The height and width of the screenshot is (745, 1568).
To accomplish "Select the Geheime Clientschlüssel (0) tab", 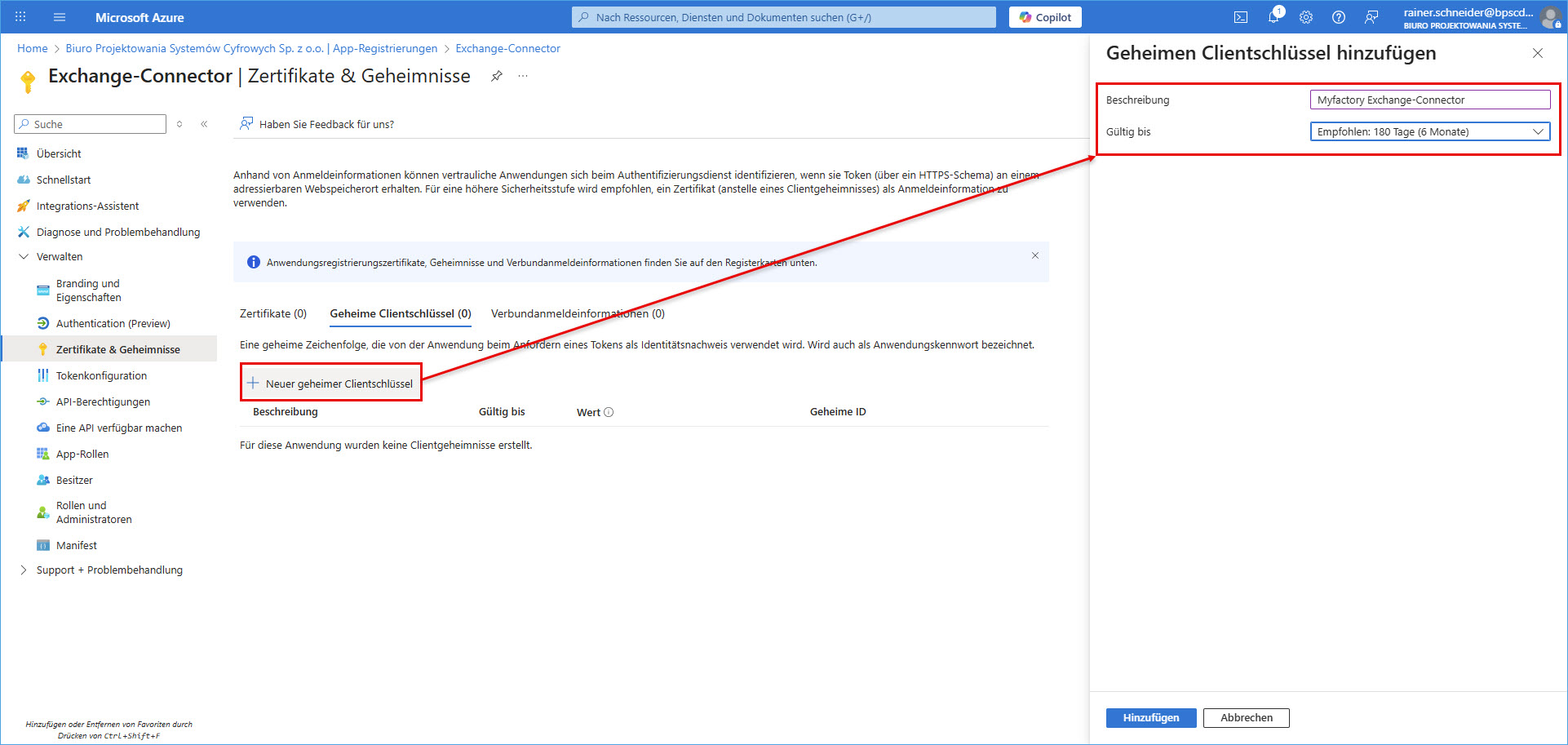I will [x=401, y=313].
